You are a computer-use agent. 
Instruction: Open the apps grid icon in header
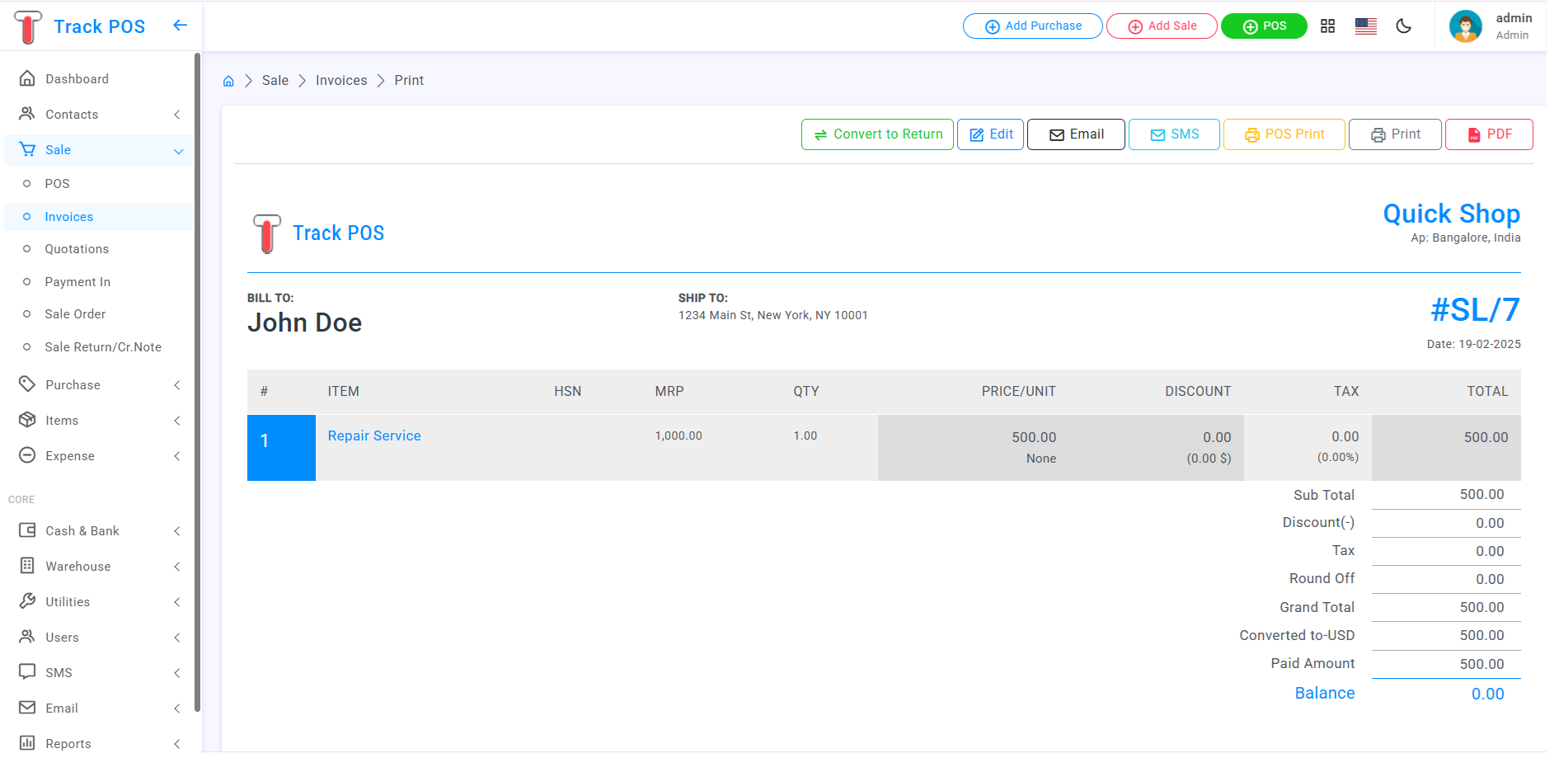1327,26
